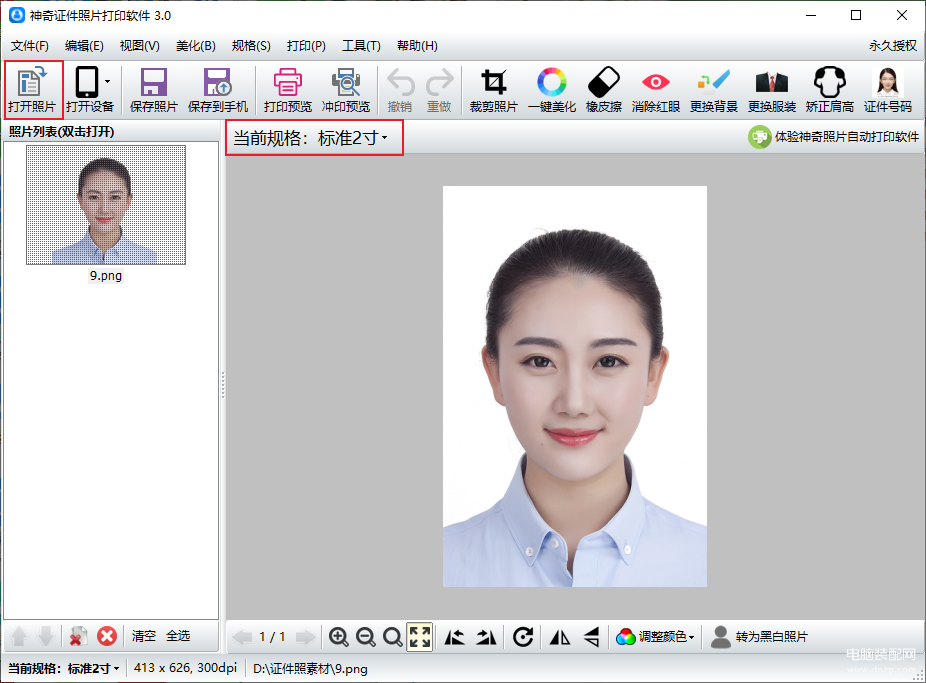
Task: Expand the Adjust Color (调整颜色) dropdown
Action: [655, 636]
